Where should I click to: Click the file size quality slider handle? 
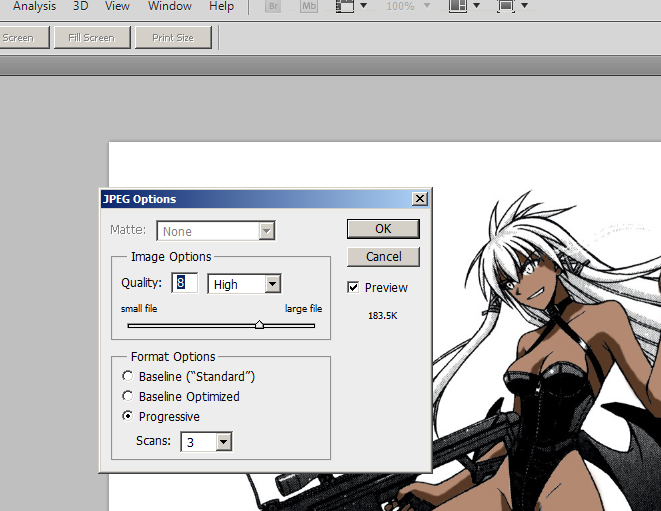[259, 325]
